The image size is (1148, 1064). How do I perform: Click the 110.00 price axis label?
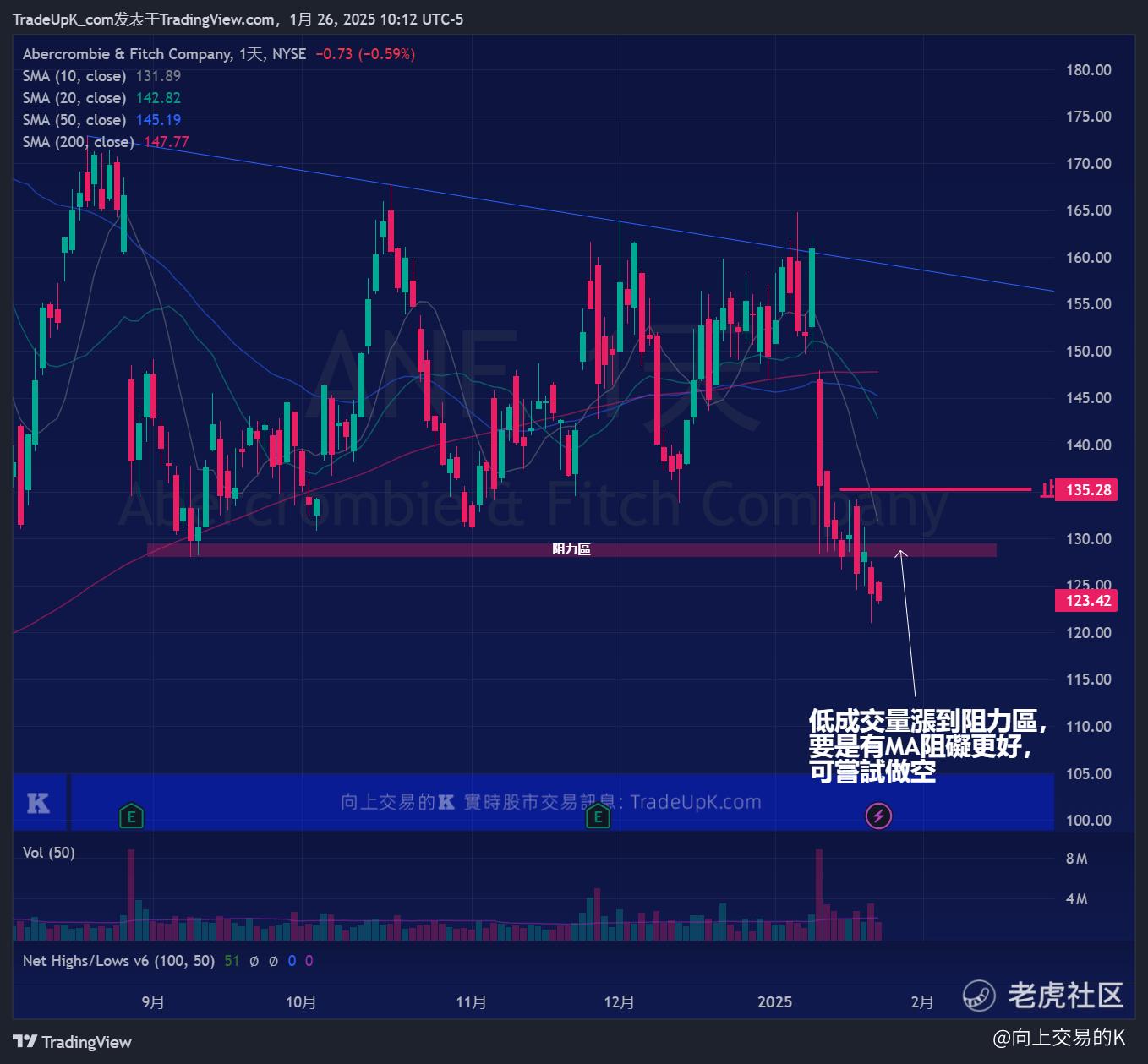coord(1089,727)
